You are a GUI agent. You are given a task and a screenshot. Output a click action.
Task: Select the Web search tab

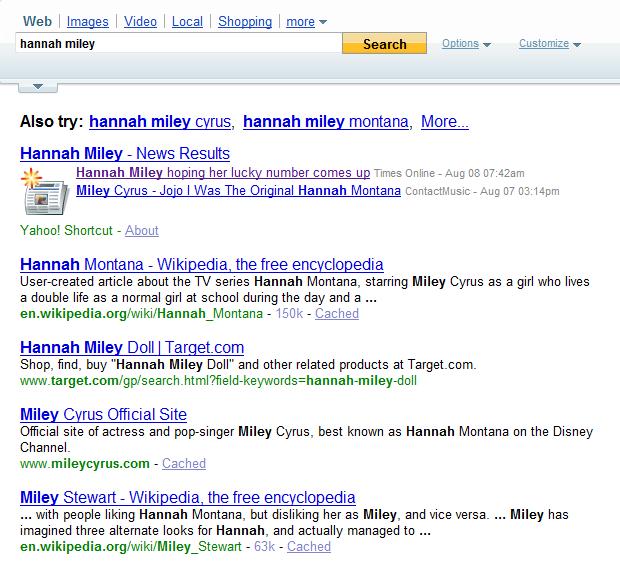point(37,21)
